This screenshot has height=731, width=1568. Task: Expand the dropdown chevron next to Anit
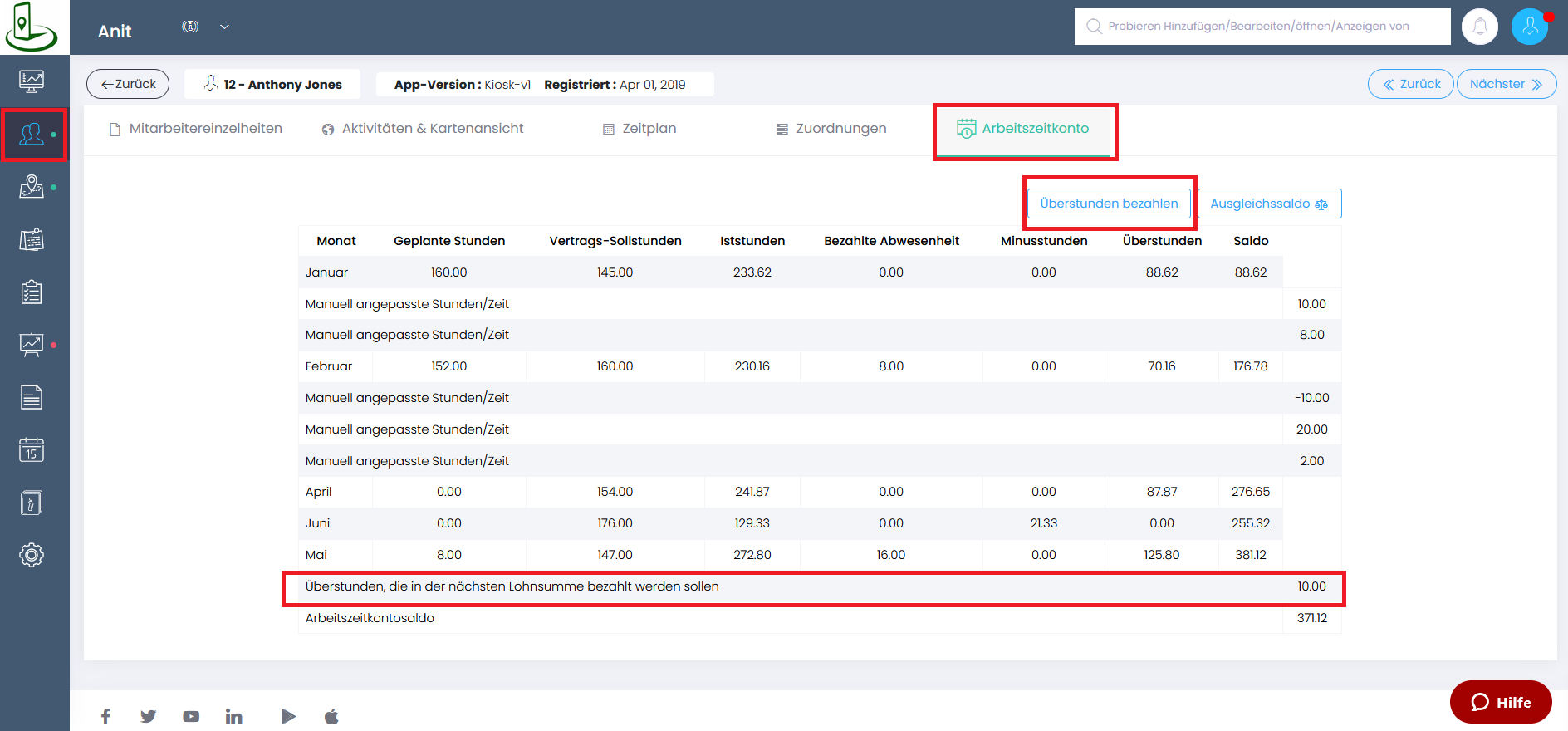224,27
